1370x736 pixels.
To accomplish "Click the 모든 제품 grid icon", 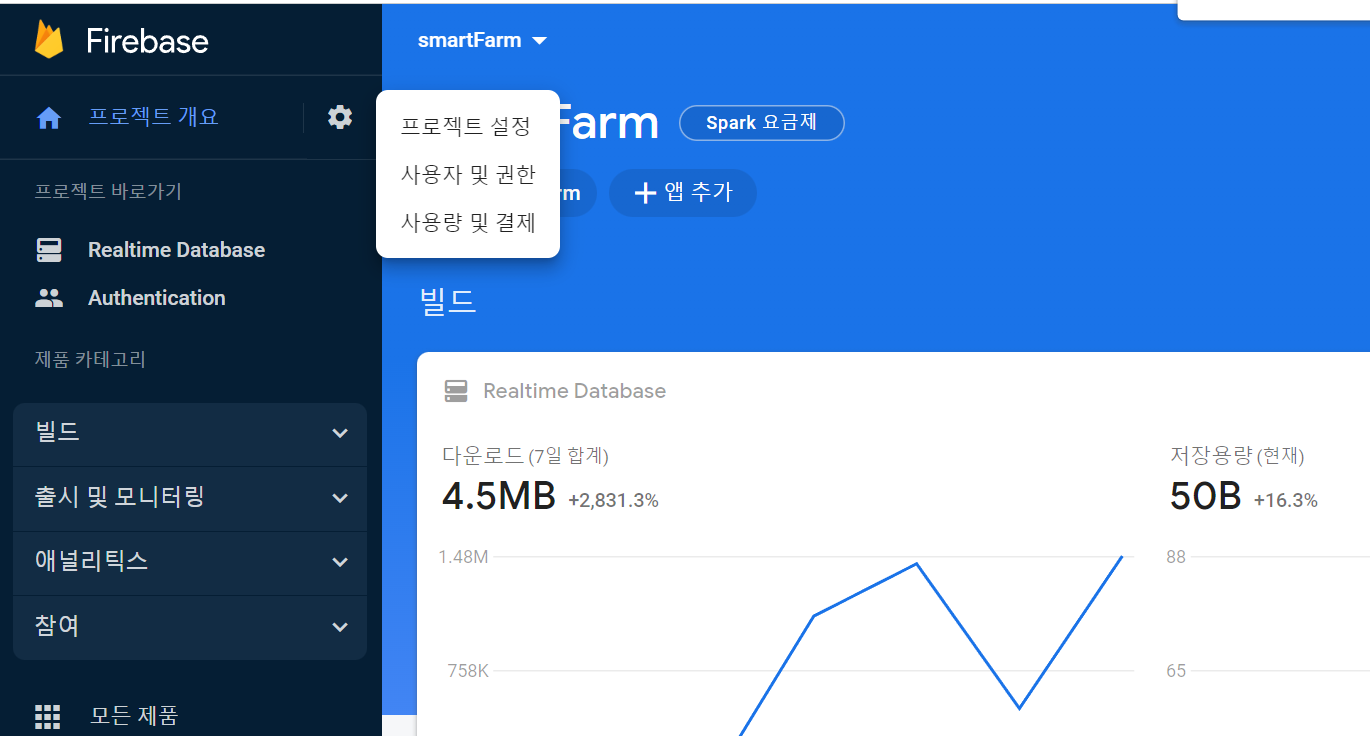I will (48, 716).
